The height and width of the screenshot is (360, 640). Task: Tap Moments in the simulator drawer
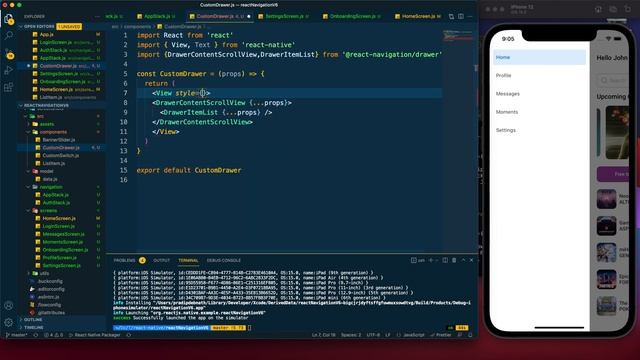click(x=540, y=112)
